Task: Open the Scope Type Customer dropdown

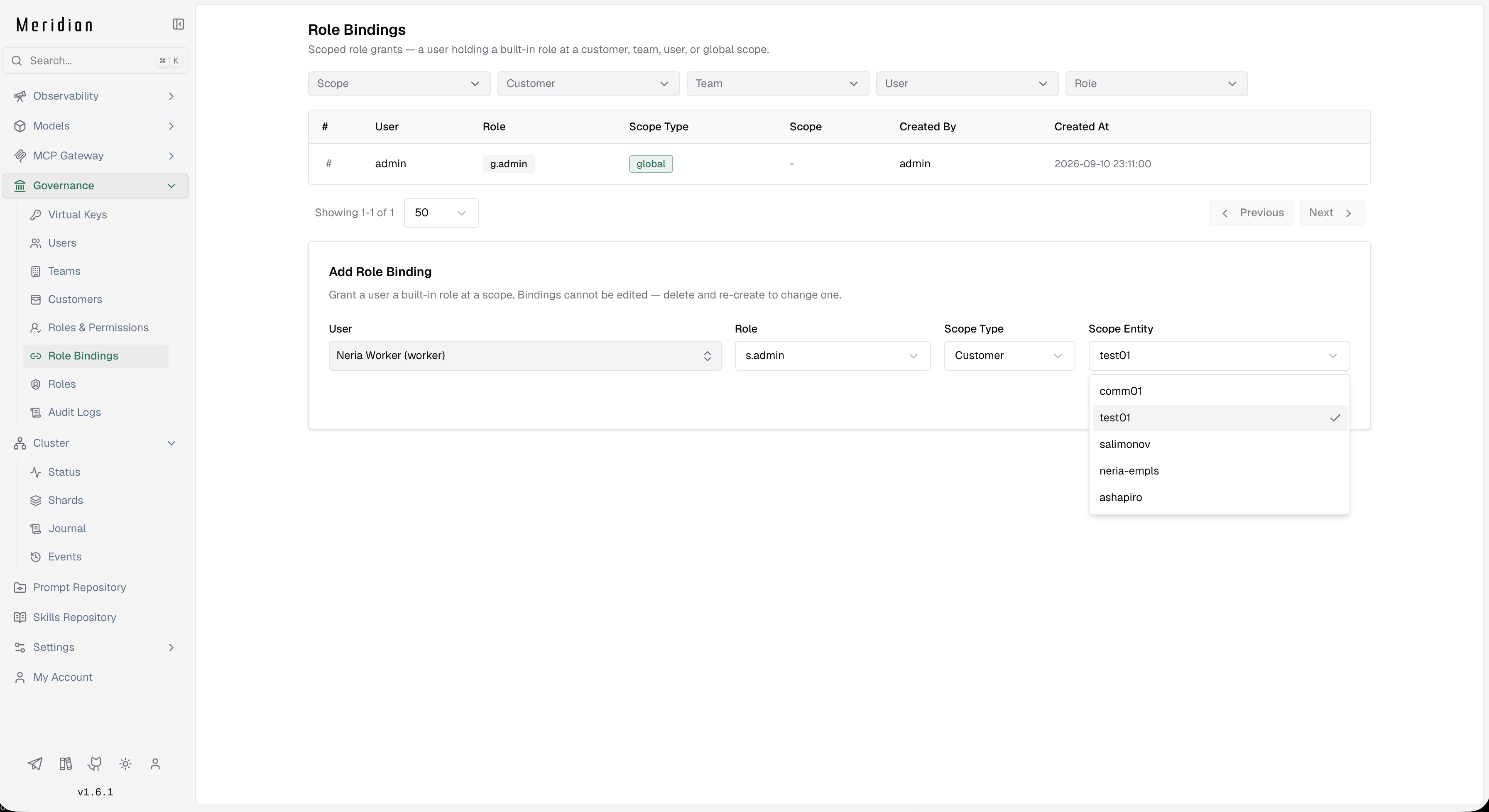Action: [x=1009, y=355]
